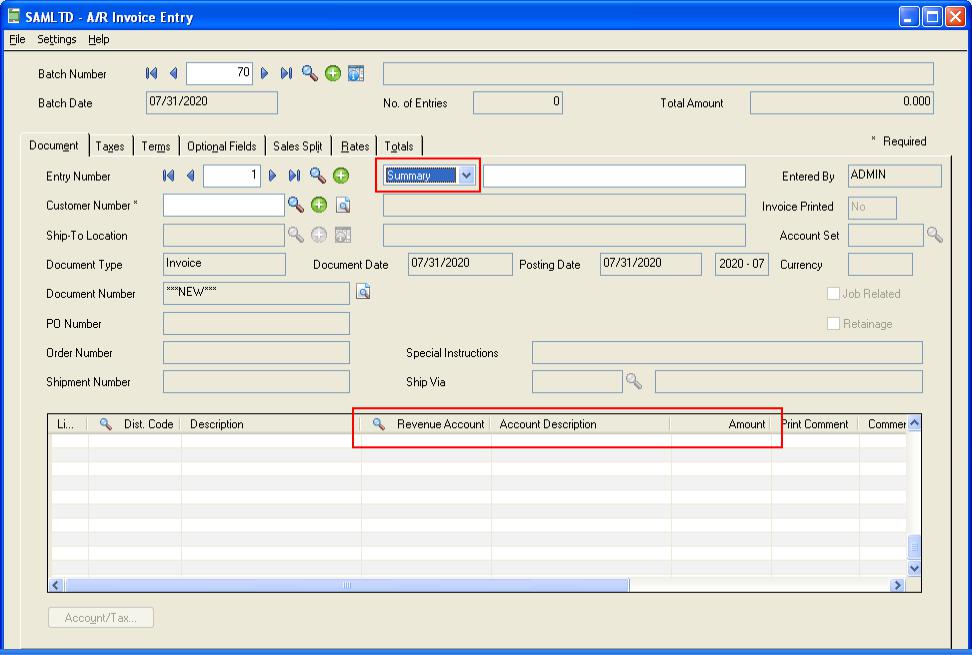Toggle the Job Related checkbox
The width and height of the screenshot is (972, 655).
pyautogui.click(x=834, y=294)
